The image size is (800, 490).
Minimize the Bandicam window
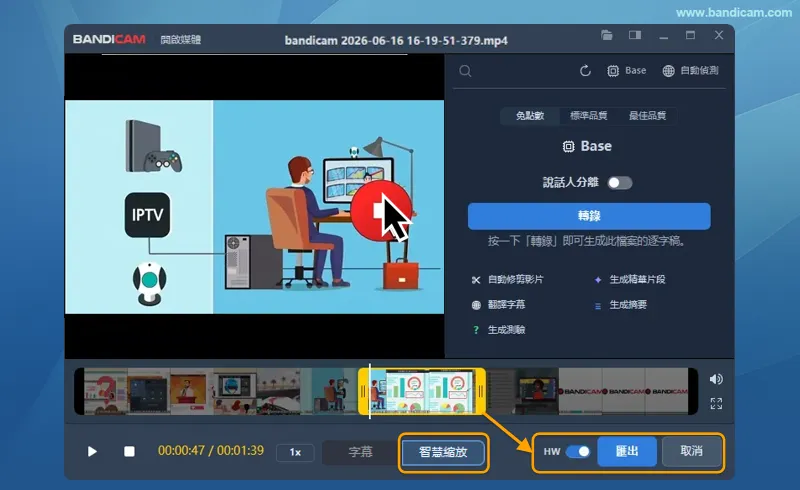click(663, 36)
